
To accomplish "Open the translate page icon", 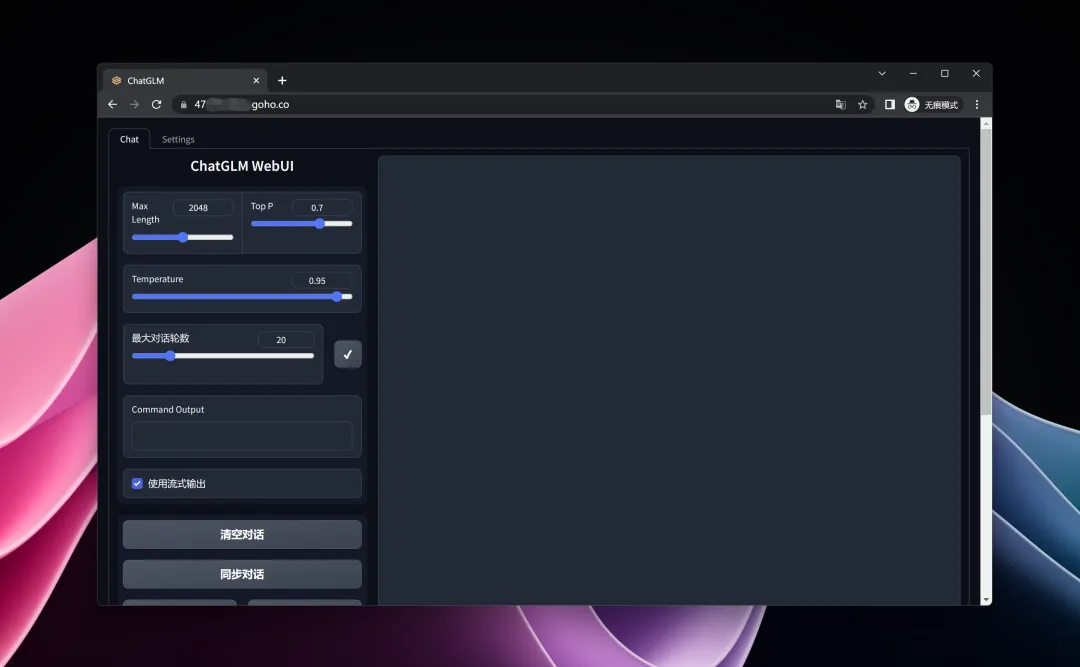I will tap(840, 105).
